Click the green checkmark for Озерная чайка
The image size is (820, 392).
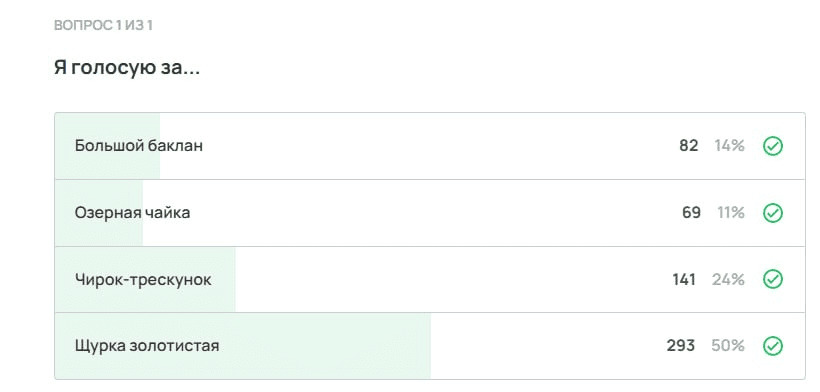click(773, 213)
